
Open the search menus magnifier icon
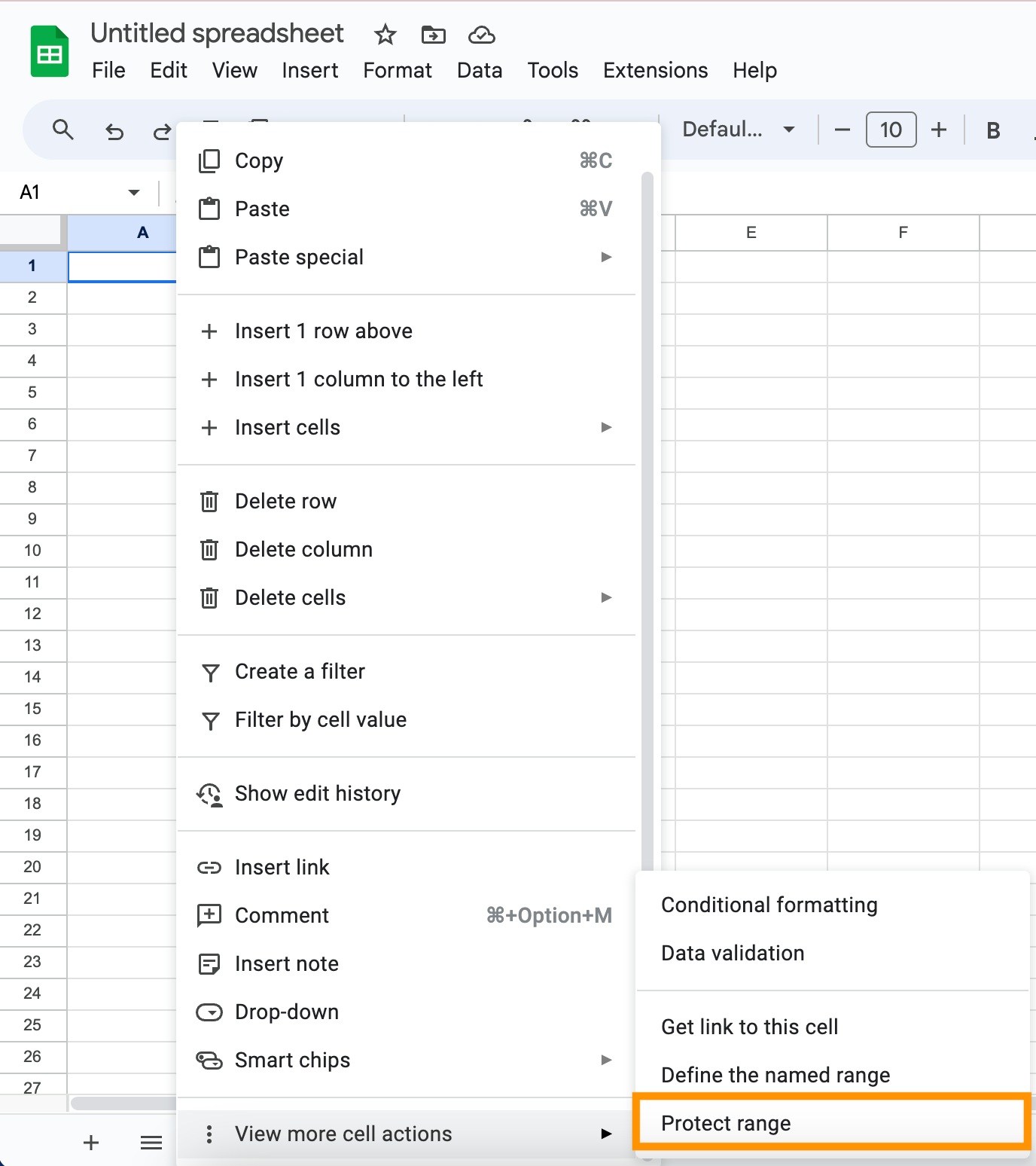pyautogui.click(x=63, y=130)
